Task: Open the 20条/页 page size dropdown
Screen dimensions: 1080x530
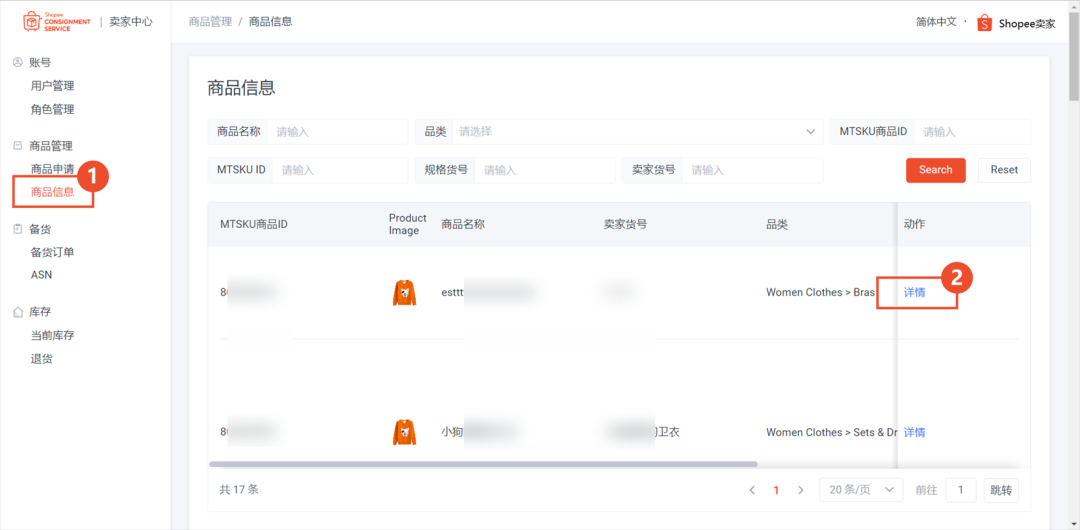Action: (x=860, y=490)
